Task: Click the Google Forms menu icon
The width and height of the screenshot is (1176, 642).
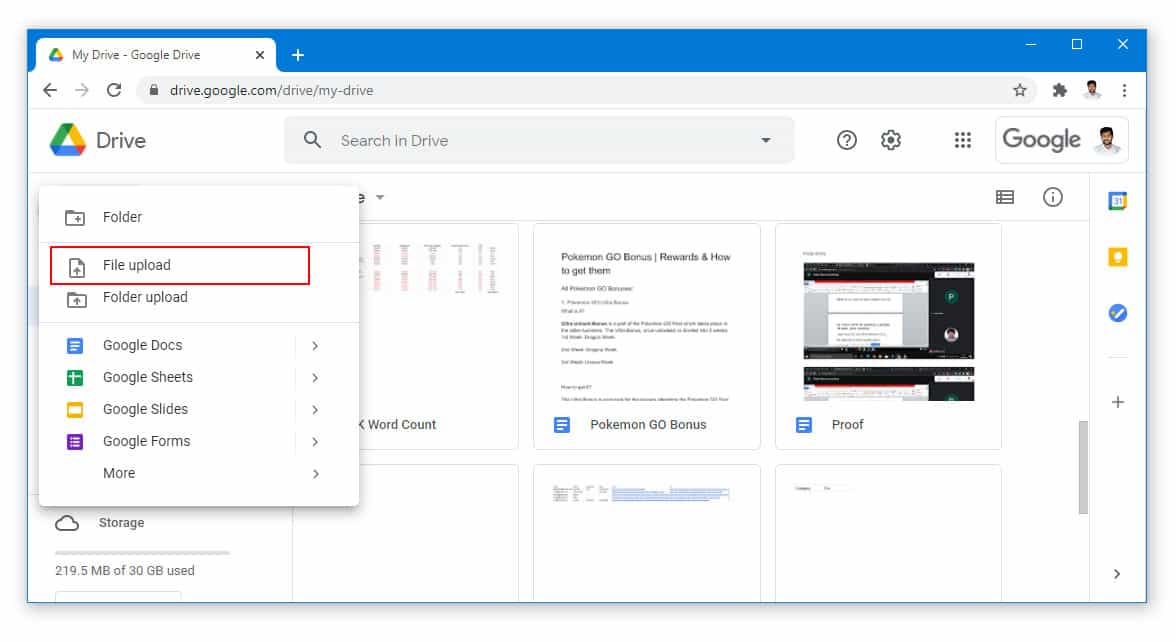Action: tap(75, 442)
